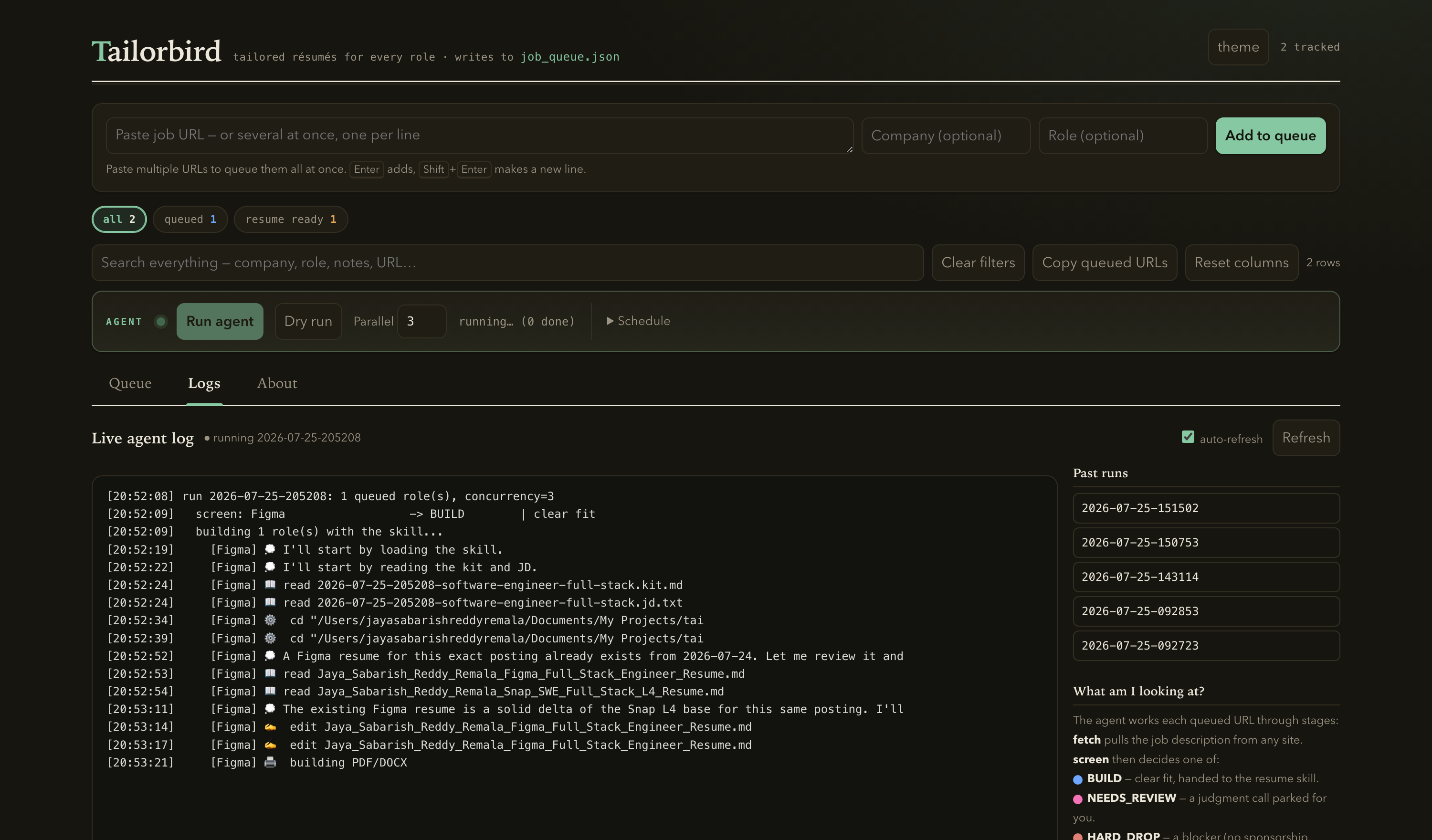Switch to the Queue tab
The height and width of the screenshot is (840, 1432).
[130, 384]
